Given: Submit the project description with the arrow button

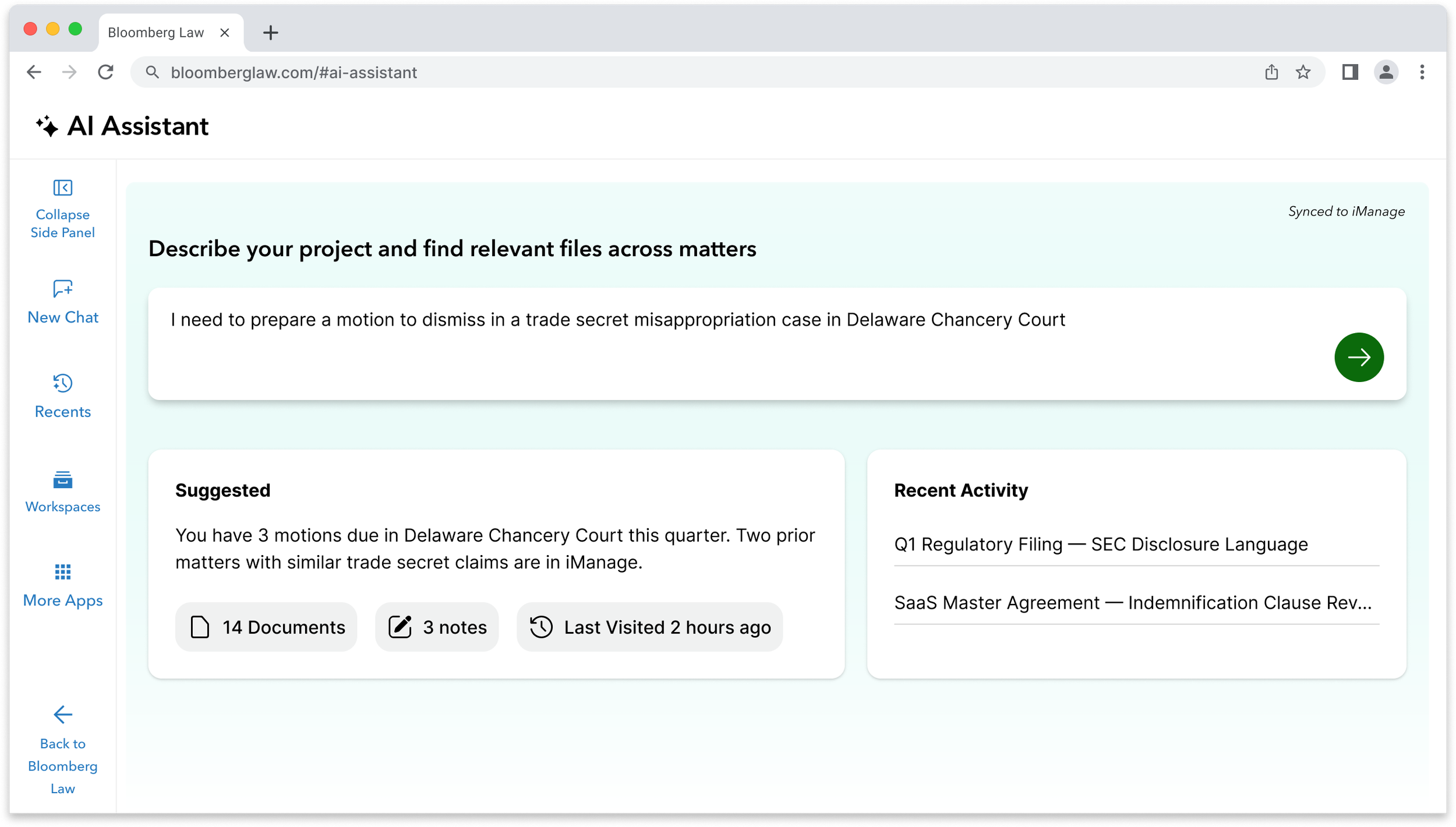Looking at the screenshot, I should [x=1359, y=357].
